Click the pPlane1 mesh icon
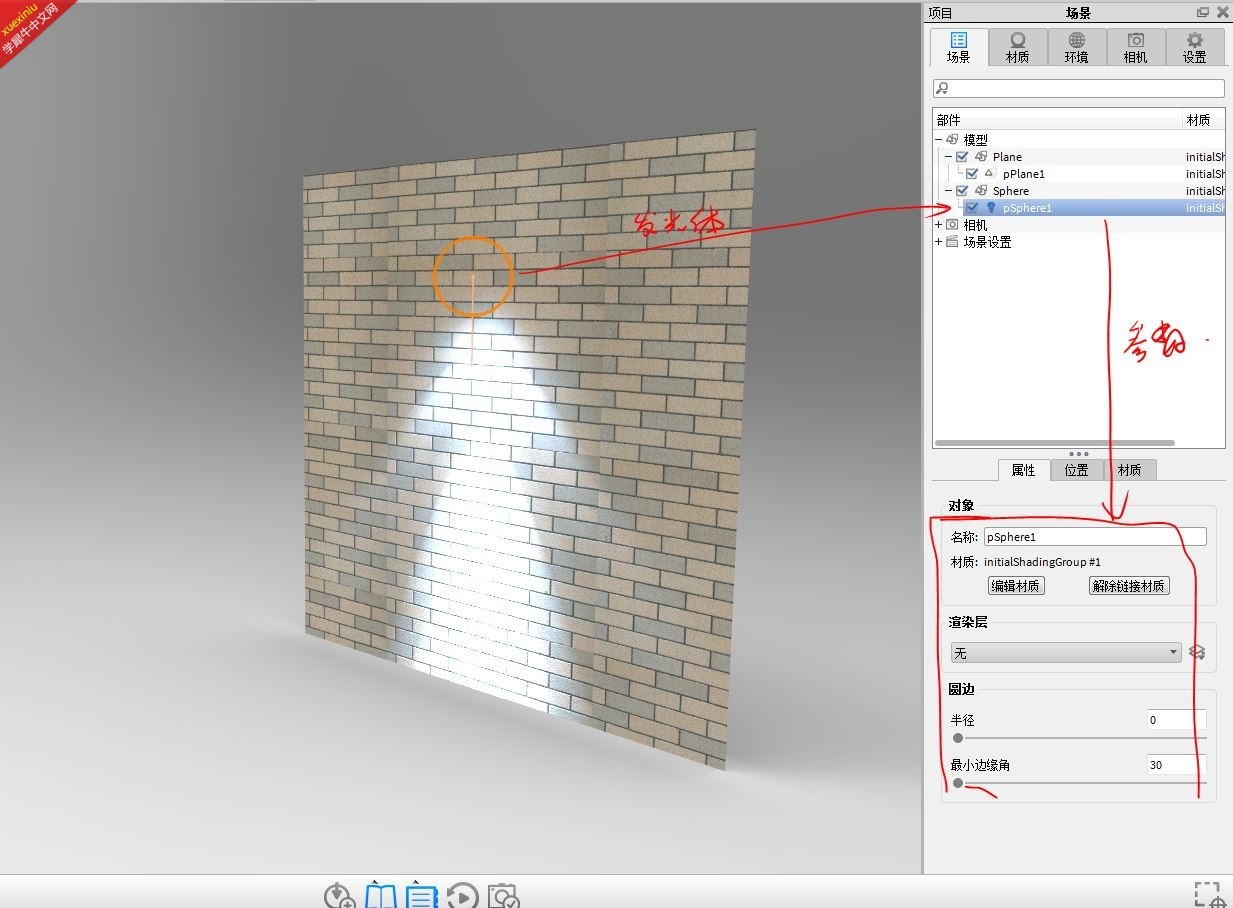Image resolution: width=1233 pixels, height=908 pixels. (x=990, y=174)
